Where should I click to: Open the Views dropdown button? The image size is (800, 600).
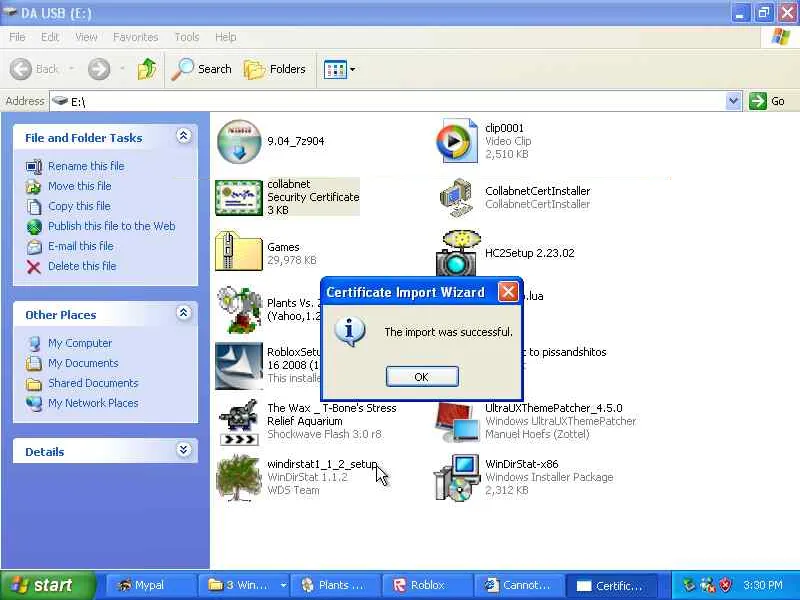(x=339, y=69)
